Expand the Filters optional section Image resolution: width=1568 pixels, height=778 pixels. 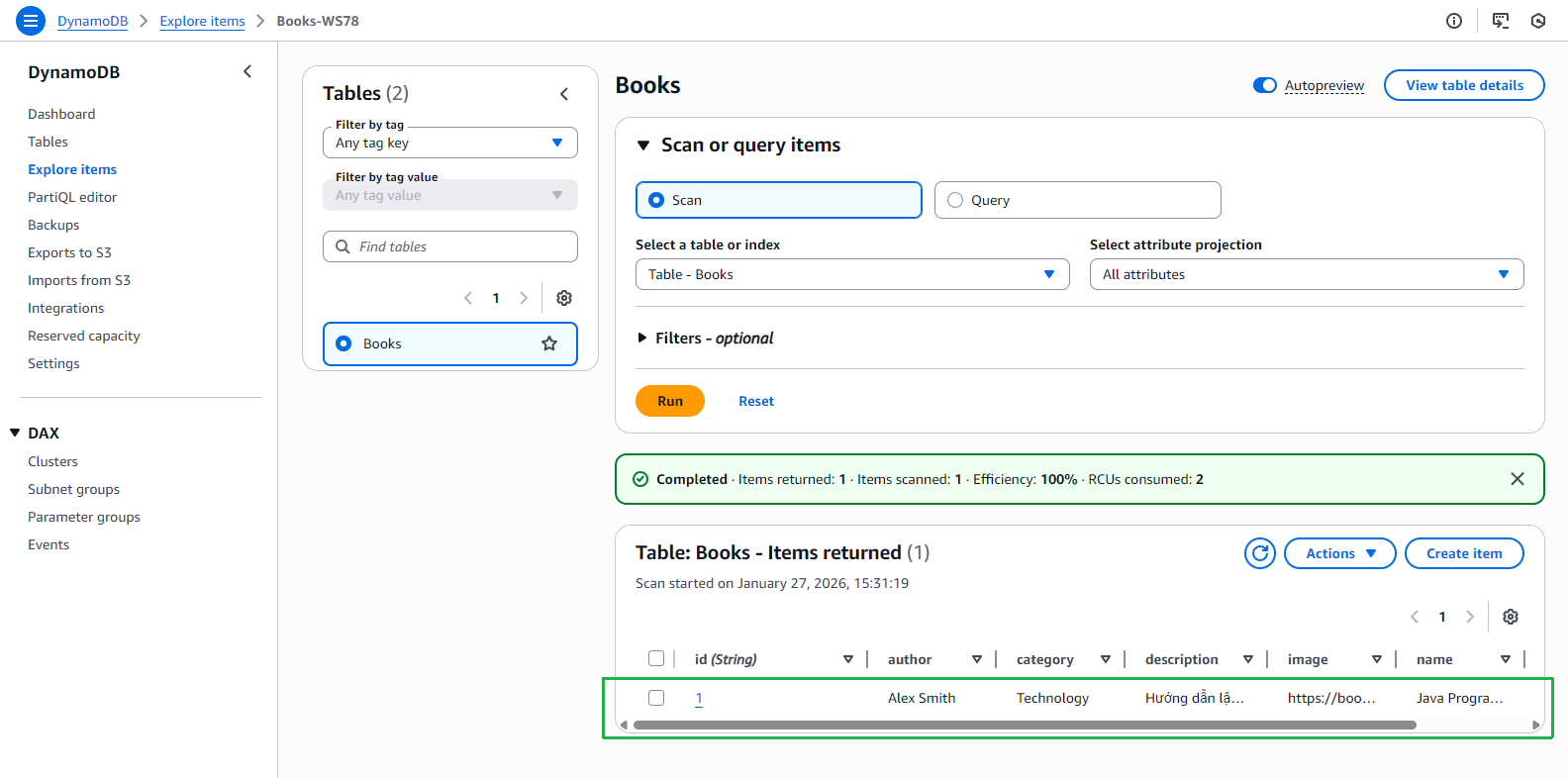pos(642,339)
